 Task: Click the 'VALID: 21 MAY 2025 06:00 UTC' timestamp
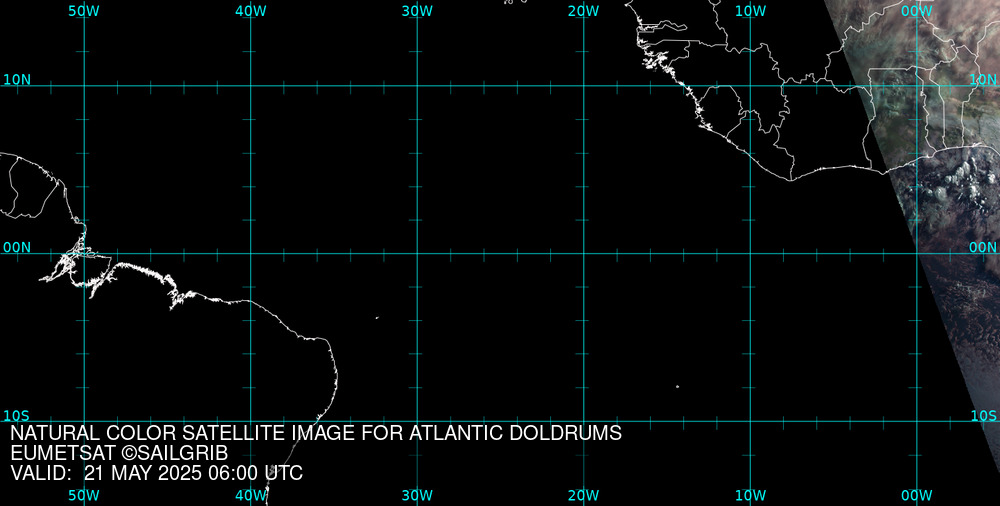point(157,473)
